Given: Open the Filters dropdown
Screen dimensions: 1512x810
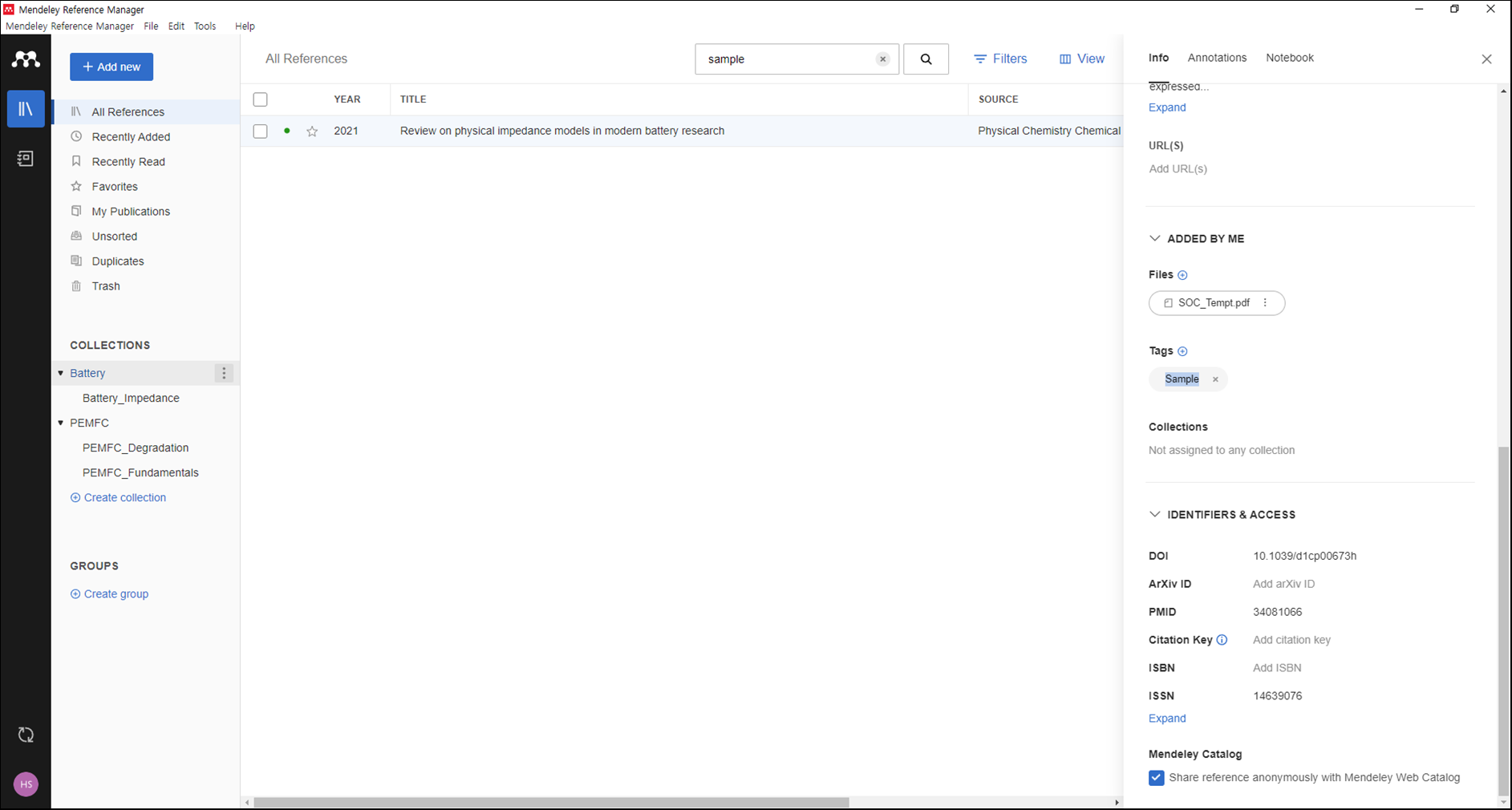Looking at the screenshot, I should click(1000, 59).
